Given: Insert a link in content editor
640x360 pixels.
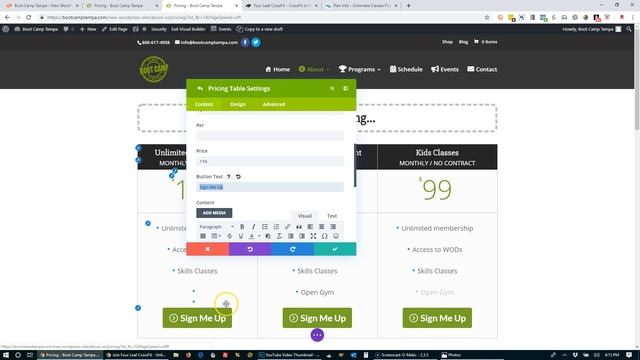Looking at the screenshot, I should pyautogui.click(x=288, y=227).
